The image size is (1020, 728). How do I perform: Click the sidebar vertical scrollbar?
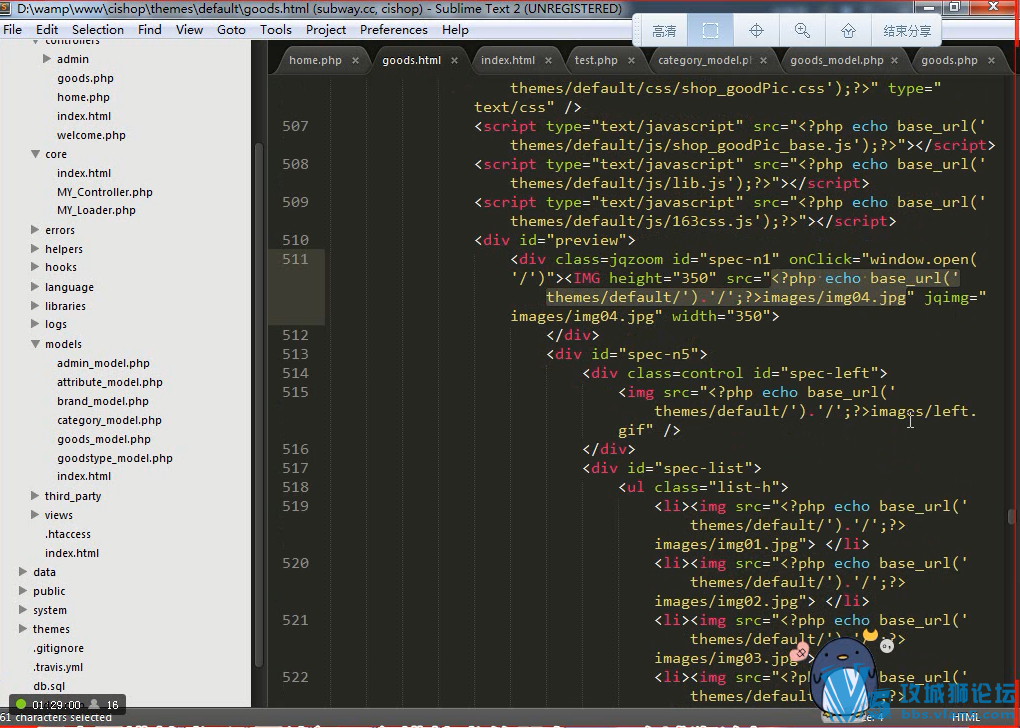[258, 403]
